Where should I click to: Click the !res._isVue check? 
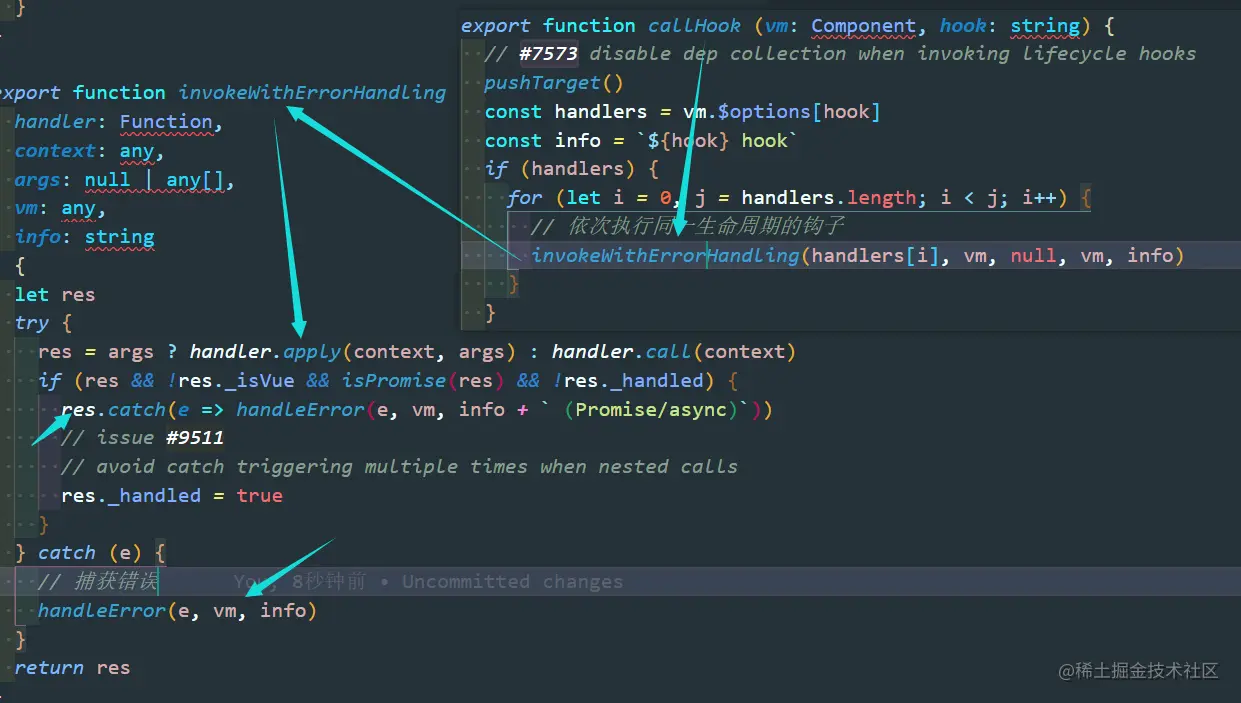pos(233,381)
